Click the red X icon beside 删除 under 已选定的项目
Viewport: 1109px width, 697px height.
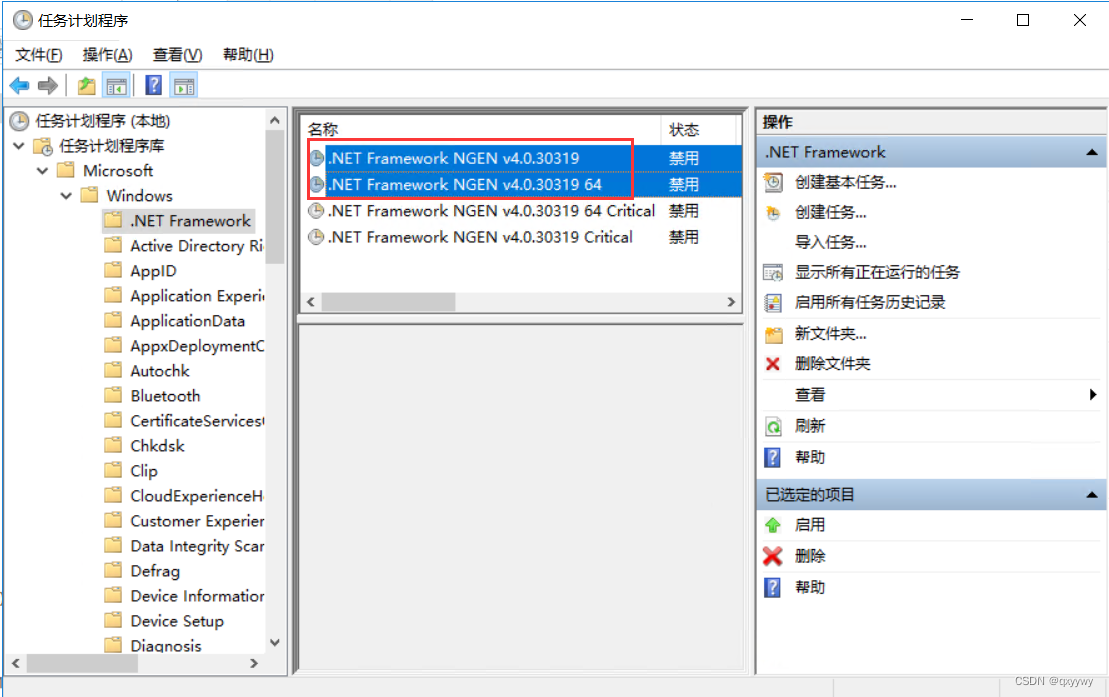tap(772, 556)
